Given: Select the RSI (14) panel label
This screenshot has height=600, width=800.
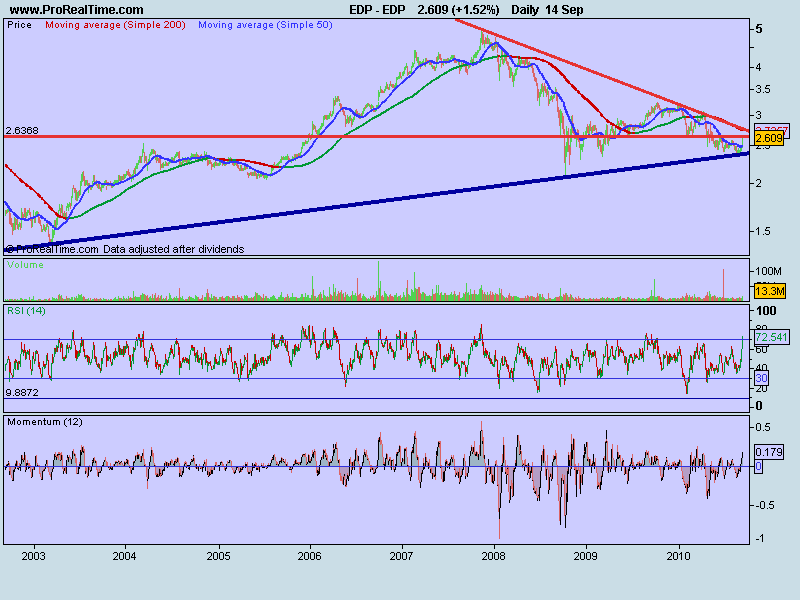Looking at the screenshot, I should coord(26,310).
